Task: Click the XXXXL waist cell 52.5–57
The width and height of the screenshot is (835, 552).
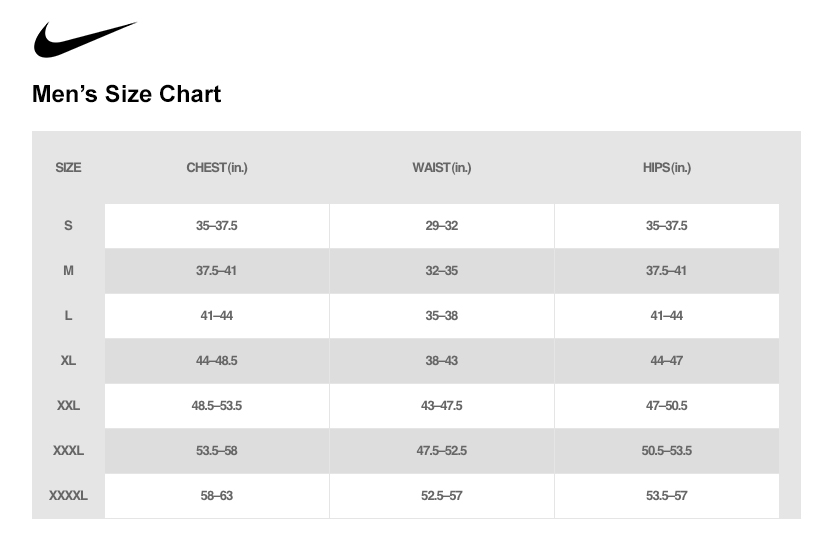Action: point(441,496)
